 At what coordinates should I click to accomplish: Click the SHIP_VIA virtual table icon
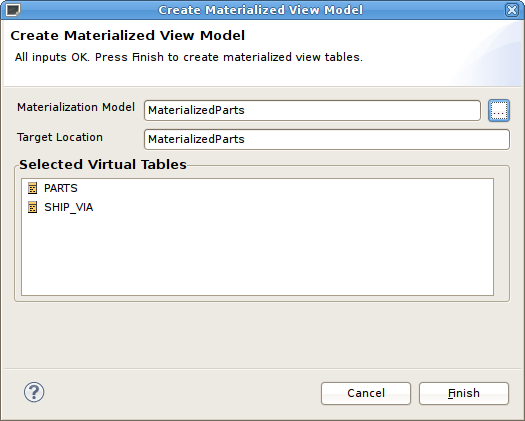point(32,207)
